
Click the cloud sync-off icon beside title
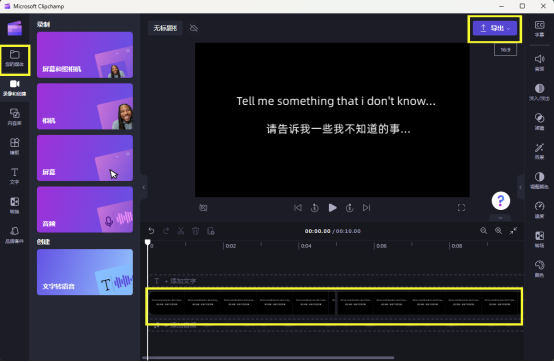pyautogui.click(x=194, y=28)
